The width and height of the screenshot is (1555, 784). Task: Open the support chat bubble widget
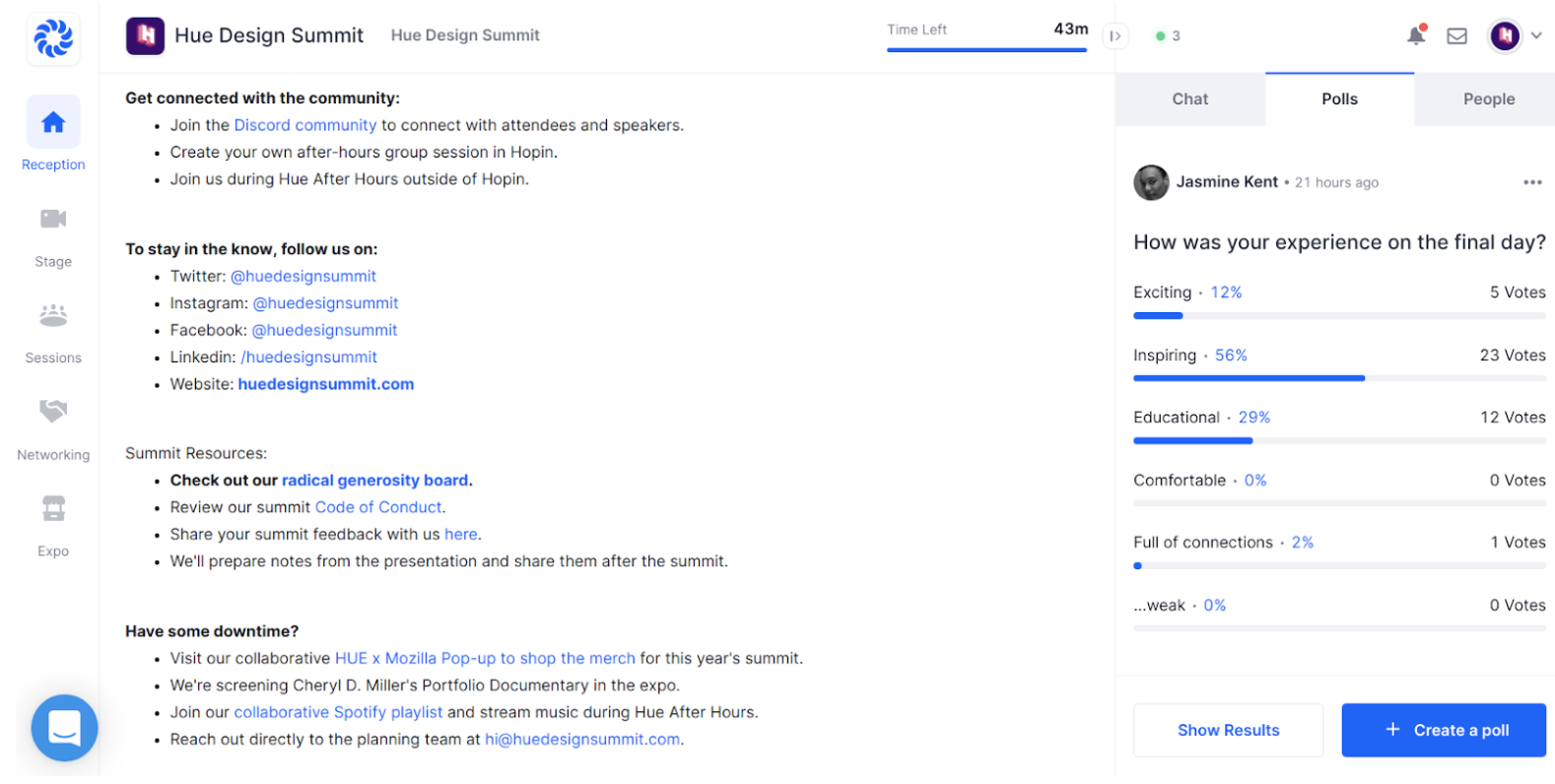pyautogui.click(x=64, y=728)
